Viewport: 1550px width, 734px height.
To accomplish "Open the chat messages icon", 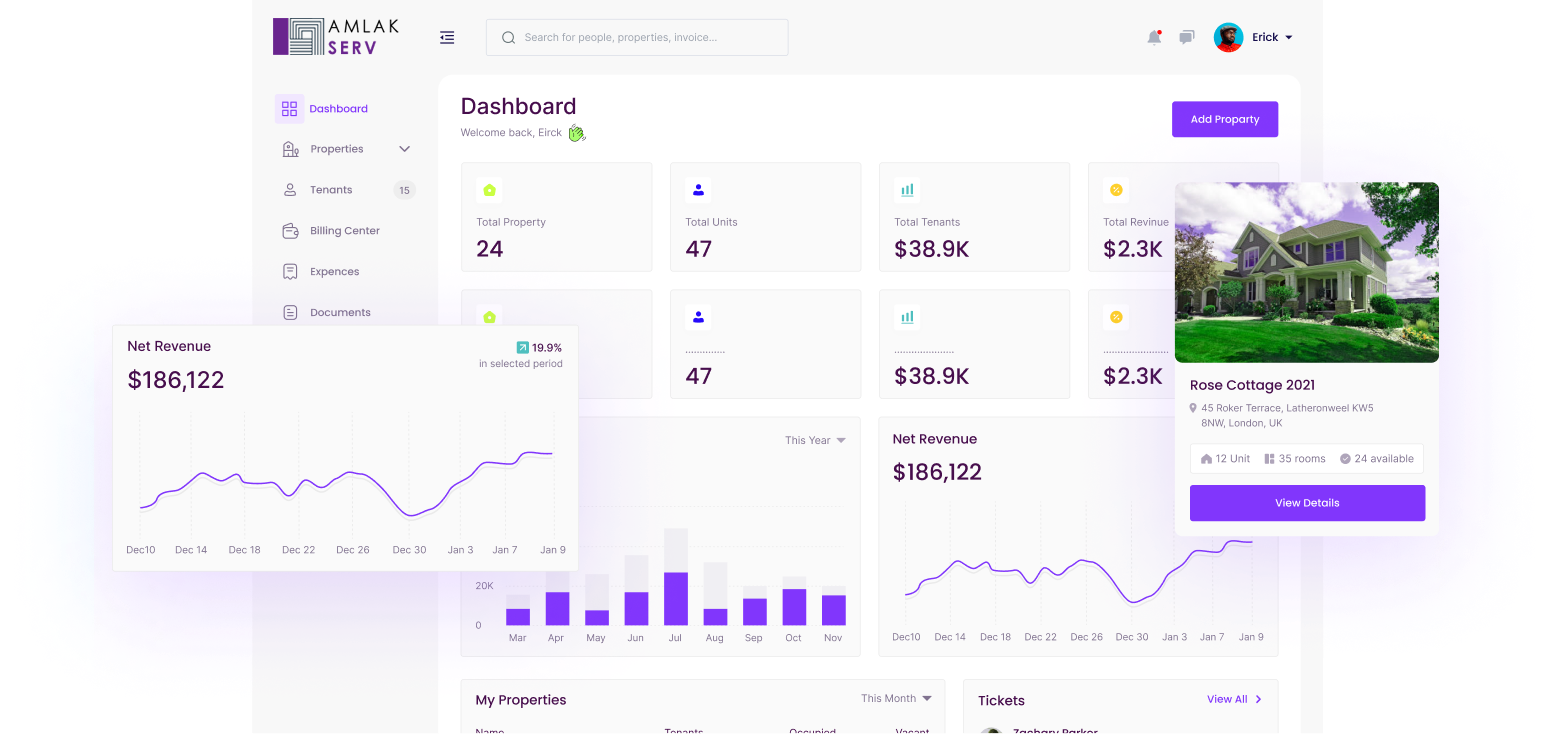I will coord(1187,37).
